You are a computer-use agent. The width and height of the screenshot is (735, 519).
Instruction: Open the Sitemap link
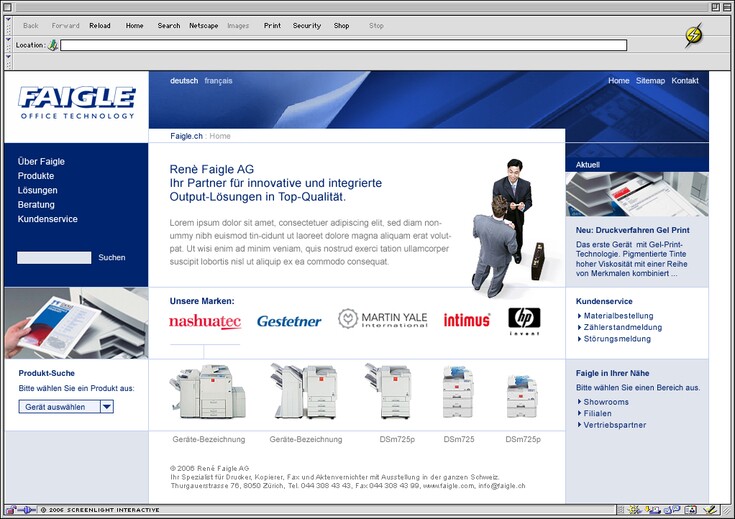pos(650,81)
